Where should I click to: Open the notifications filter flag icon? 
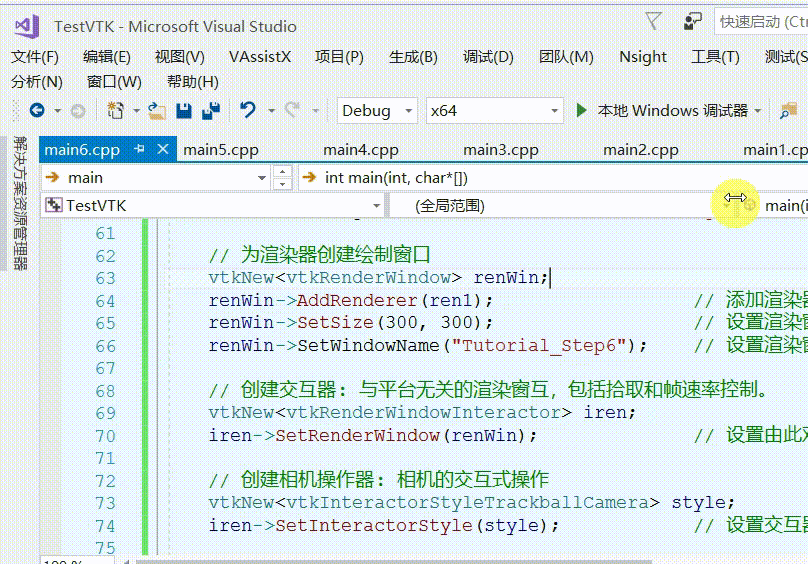(653, 21)
